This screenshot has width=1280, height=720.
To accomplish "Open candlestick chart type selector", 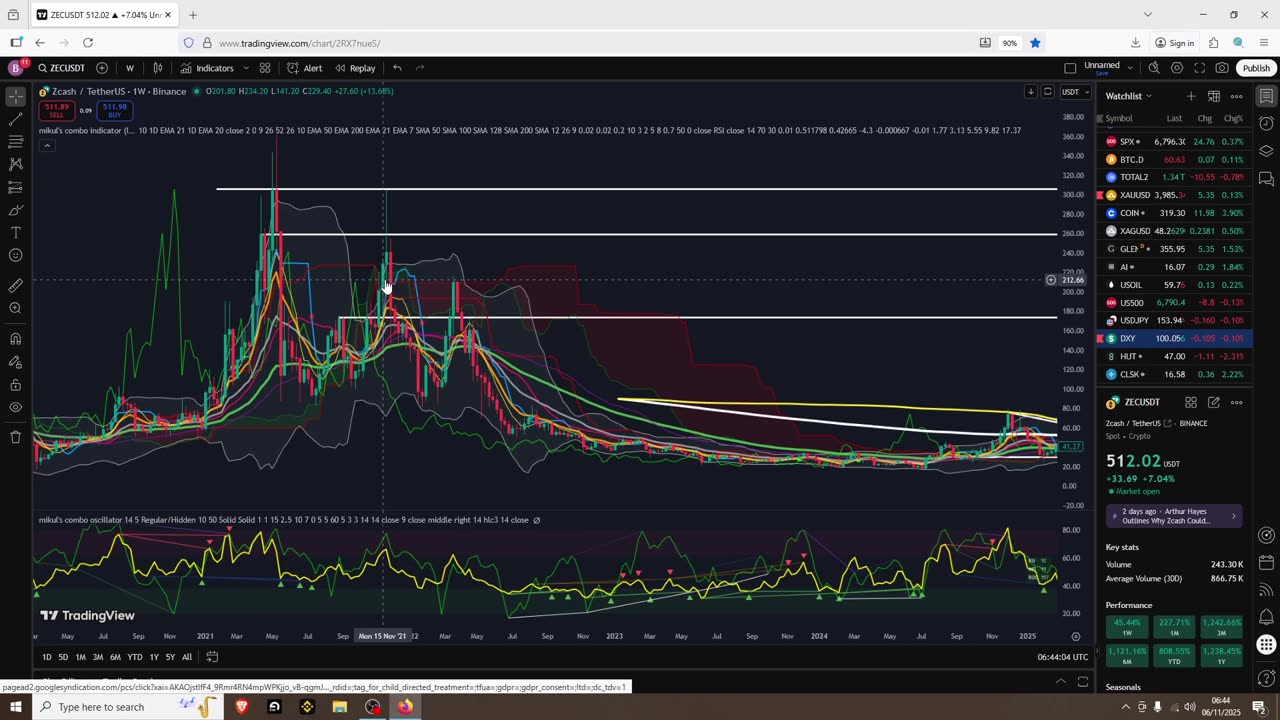I will 158,68.
